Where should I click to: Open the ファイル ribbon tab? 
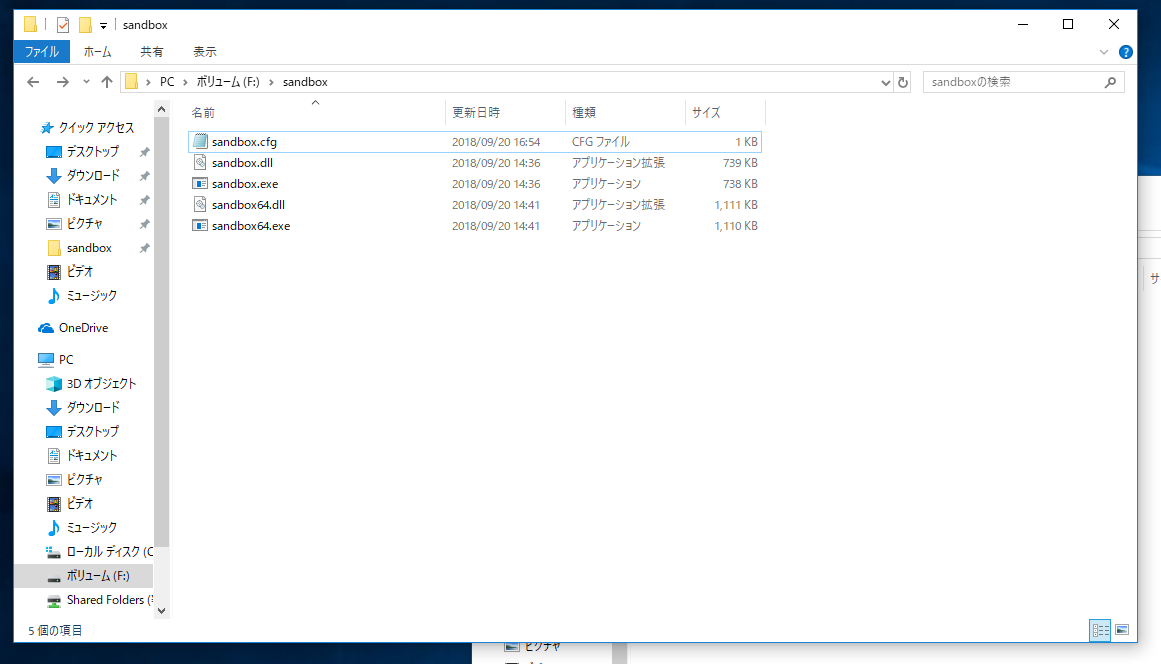pyautogui.click(x=41, y=52)
